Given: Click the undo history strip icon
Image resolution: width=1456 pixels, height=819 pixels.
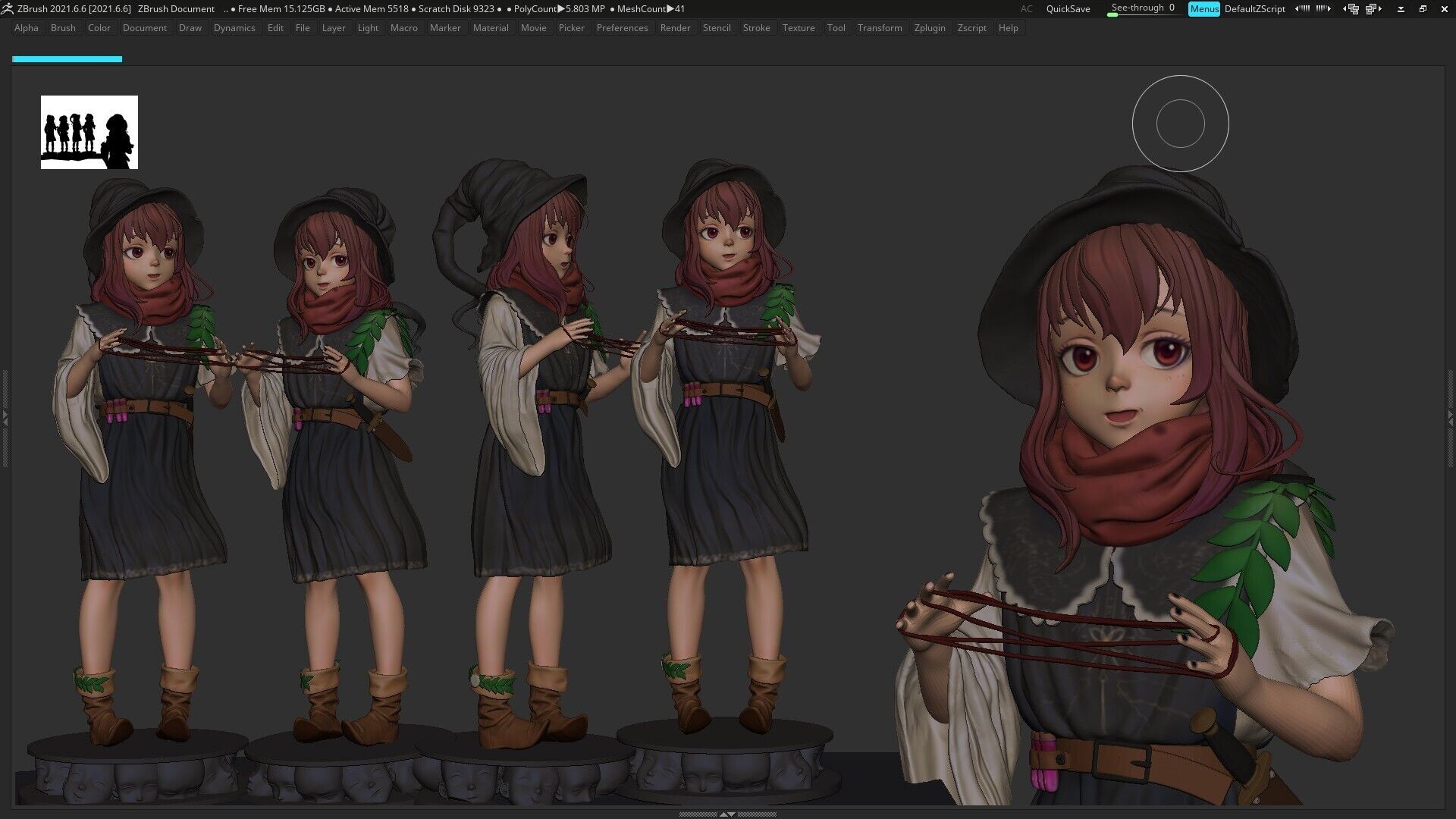Looking at the screenshot, I should pos(1303,8).
